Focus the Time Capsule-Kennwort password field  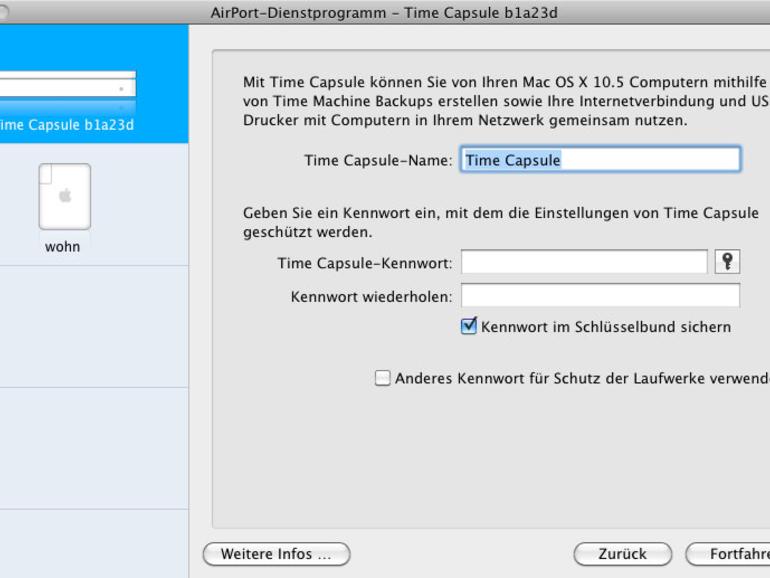(x=584, y=262)
